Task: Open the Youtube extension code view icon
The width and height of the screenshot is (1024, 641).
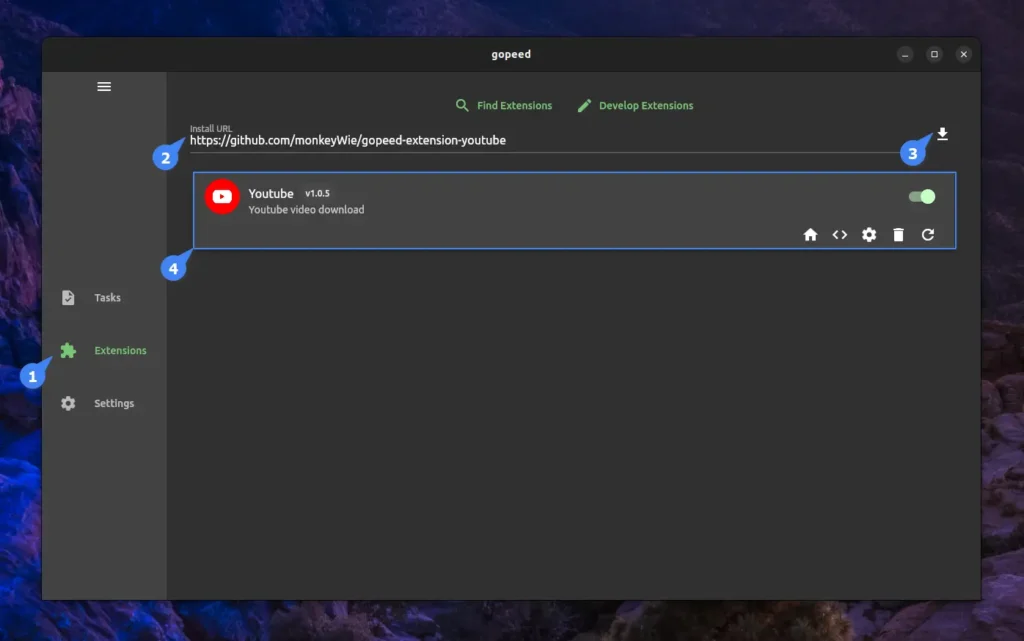Action: click(x=840, y=234)
